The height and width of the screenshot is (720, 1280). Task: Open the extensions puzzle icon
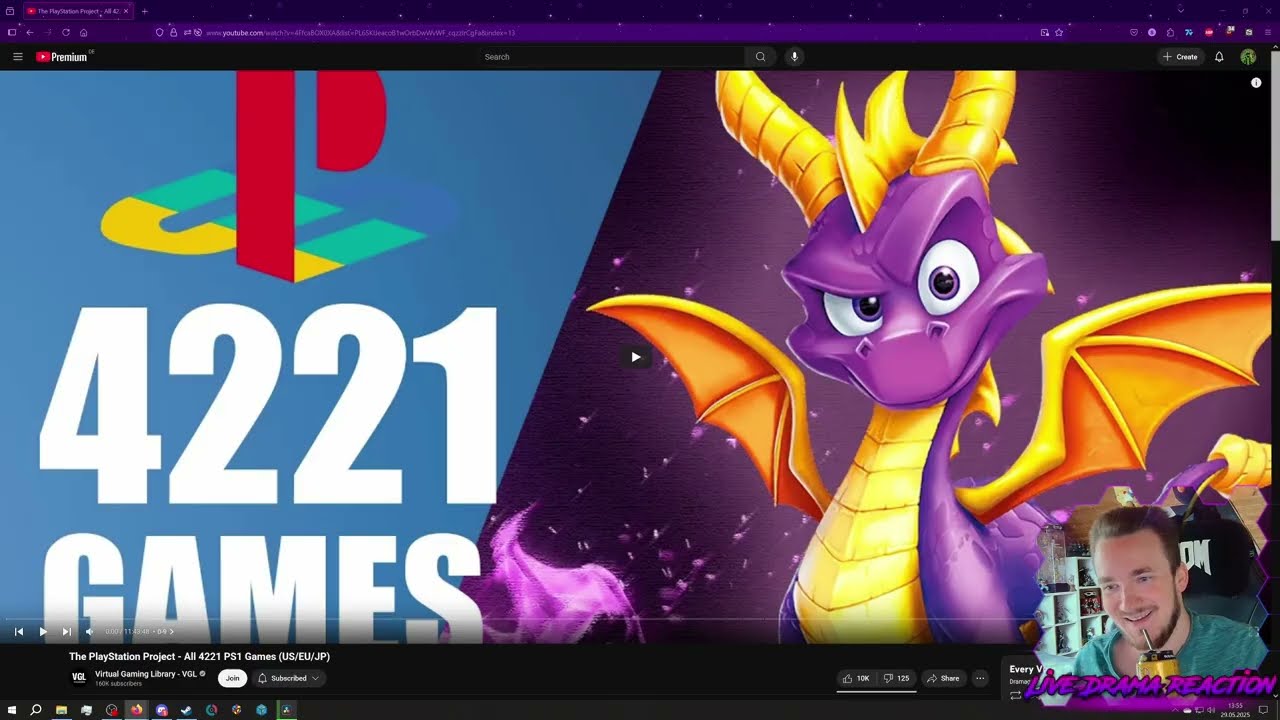[x=1171, y=32]
